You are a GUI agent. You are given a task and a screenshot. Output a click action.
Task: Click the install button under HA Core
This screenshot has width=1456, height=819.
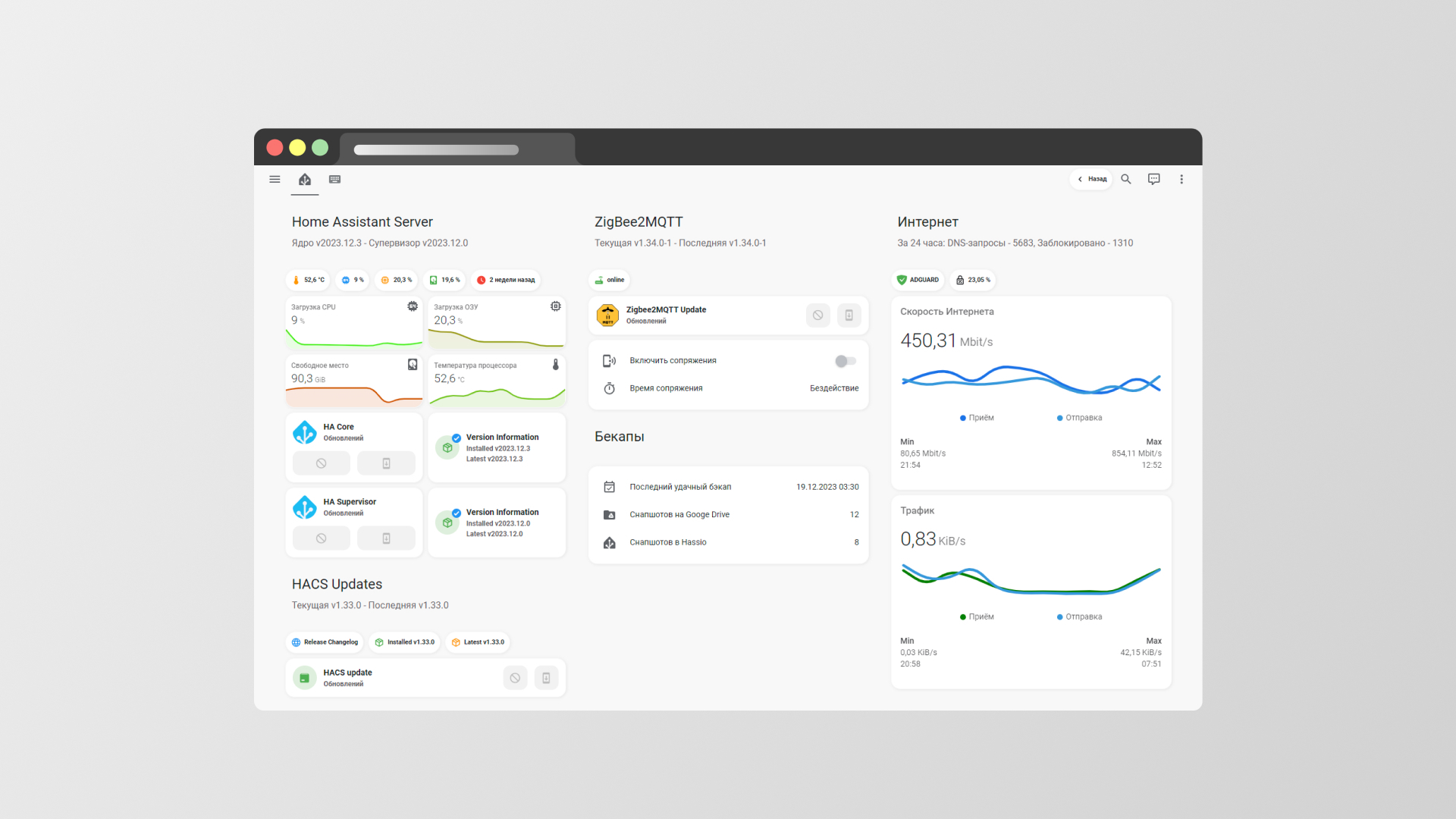[x=387, y=463]
